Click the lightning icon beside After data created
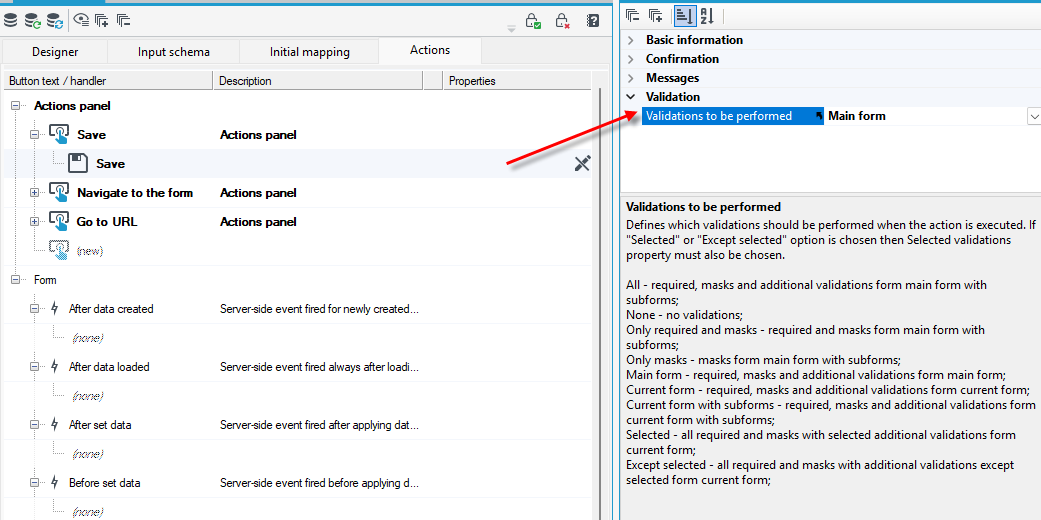This screenshot has width=1041, height=520. click(55, 309)
